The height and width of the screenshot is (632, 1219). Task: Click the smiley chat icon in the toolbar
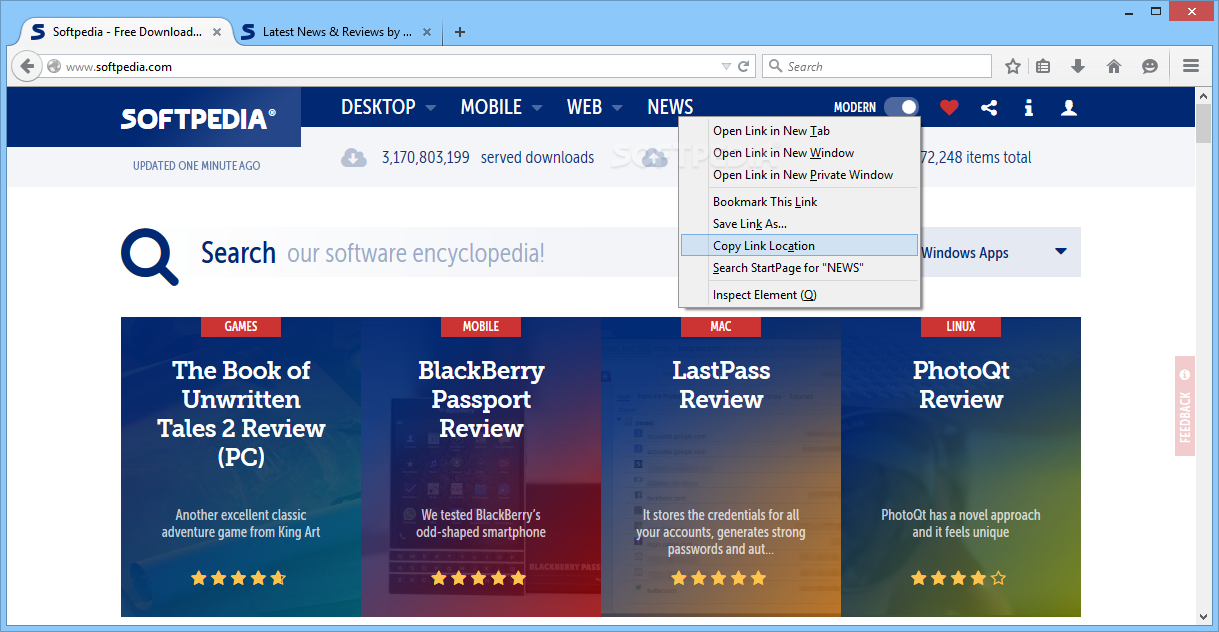click(x=1150, y=66)
